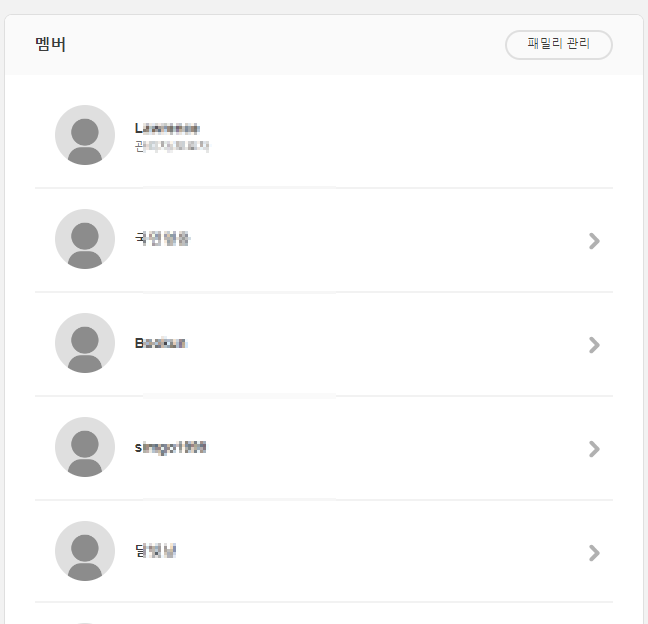Click the member name starting with B
The height and width of the screenshot is (624, 648).
[x=161, y=343]
